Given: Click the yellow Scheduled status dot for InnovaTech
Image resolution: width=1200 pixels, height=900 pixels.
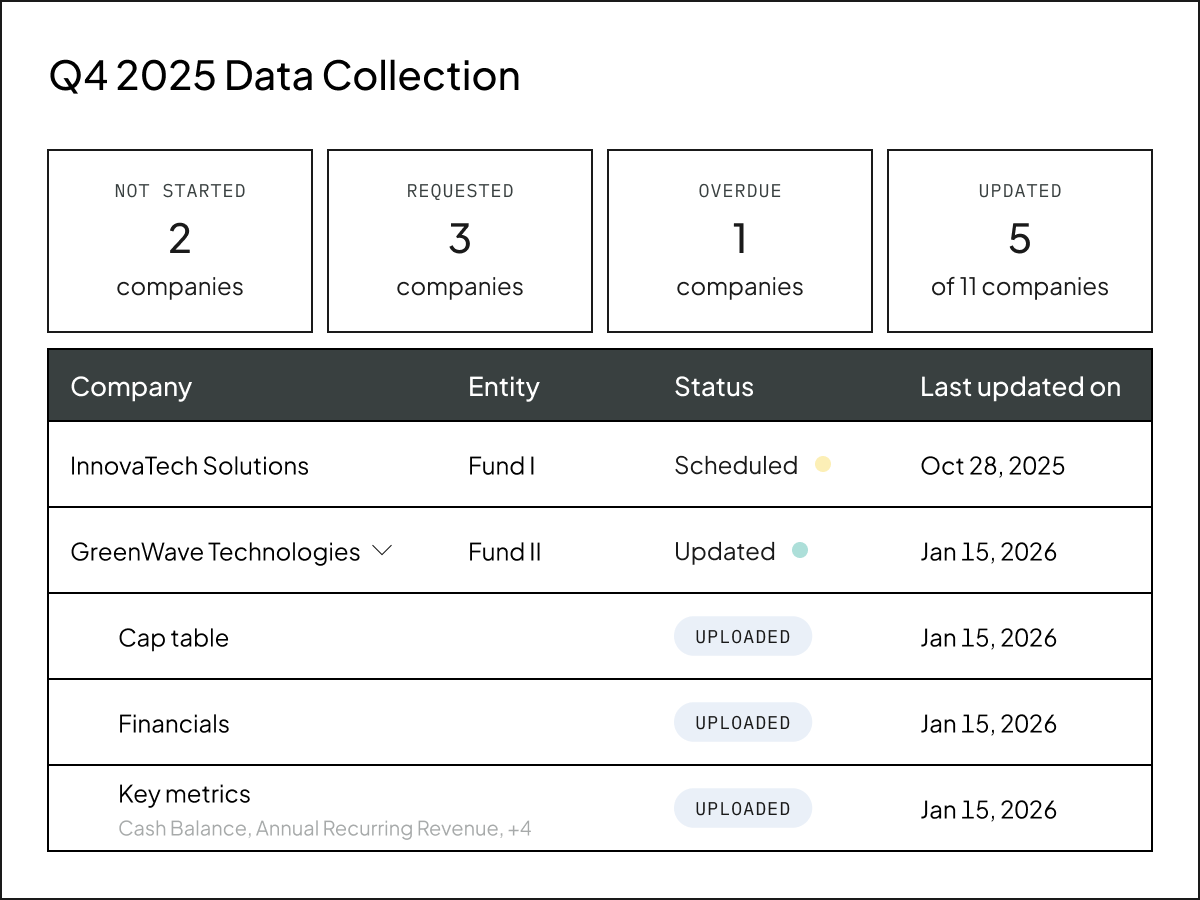Looking at the screenshot, I should tap(823, 464).
